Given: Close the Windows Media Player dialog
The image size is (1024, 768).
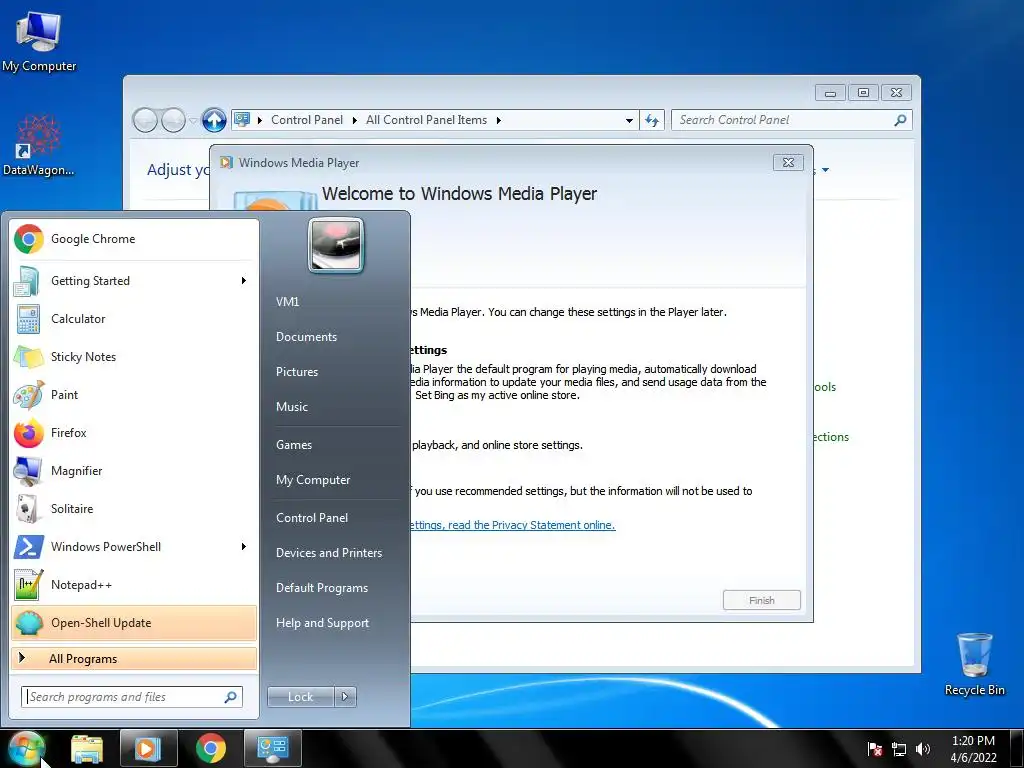Looking at the screenshot, I should (788, 163).
